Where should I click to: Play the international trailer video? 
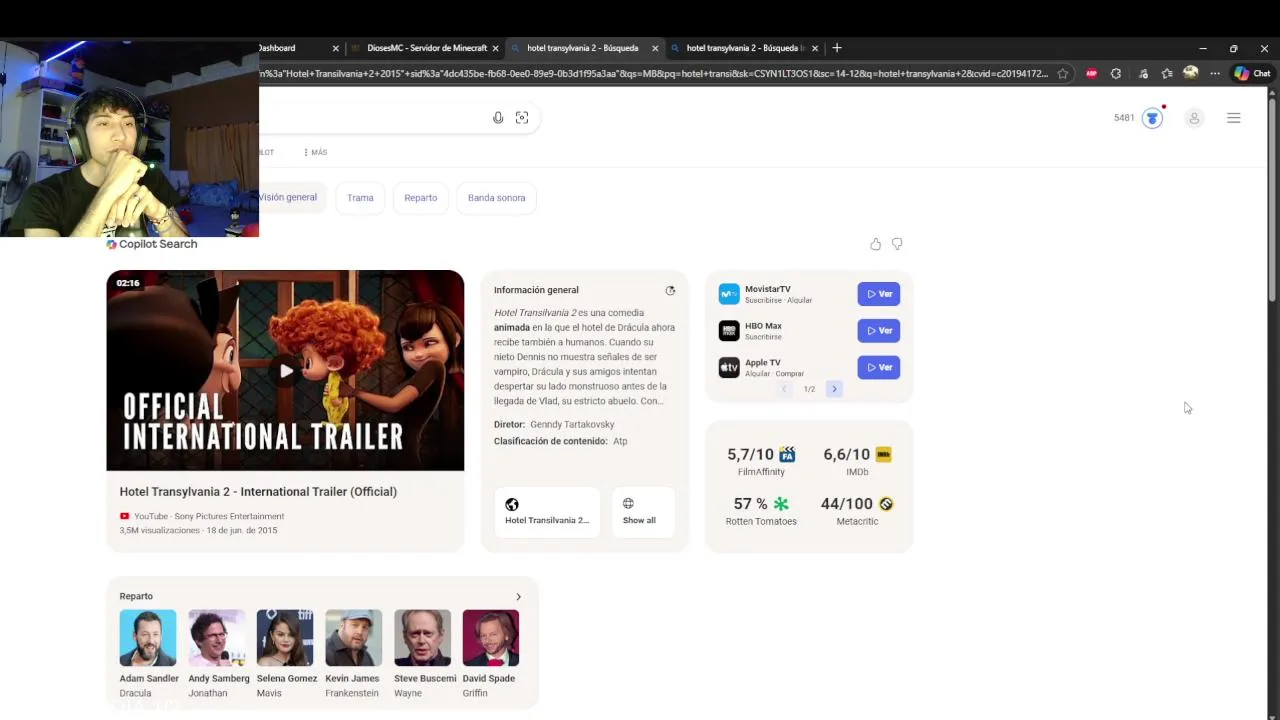[x=286, y=371]
